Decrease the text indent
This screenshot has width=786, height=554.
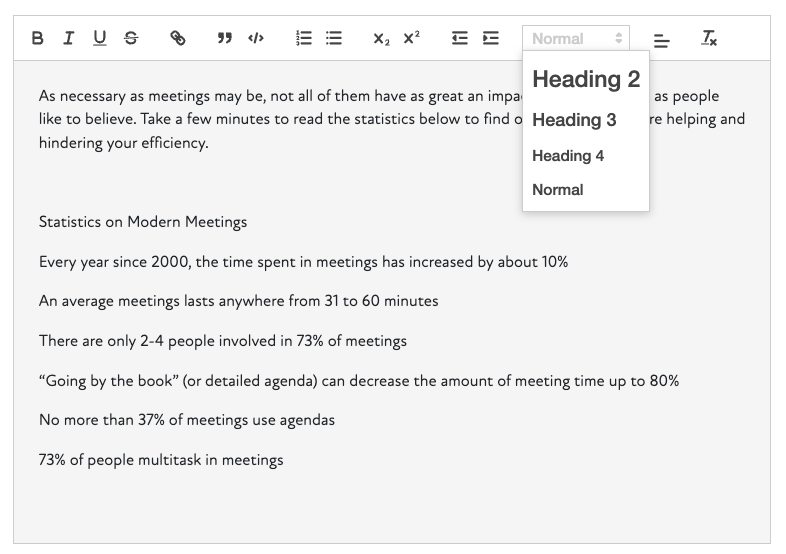pyautogui.click(x=459, y=38)
